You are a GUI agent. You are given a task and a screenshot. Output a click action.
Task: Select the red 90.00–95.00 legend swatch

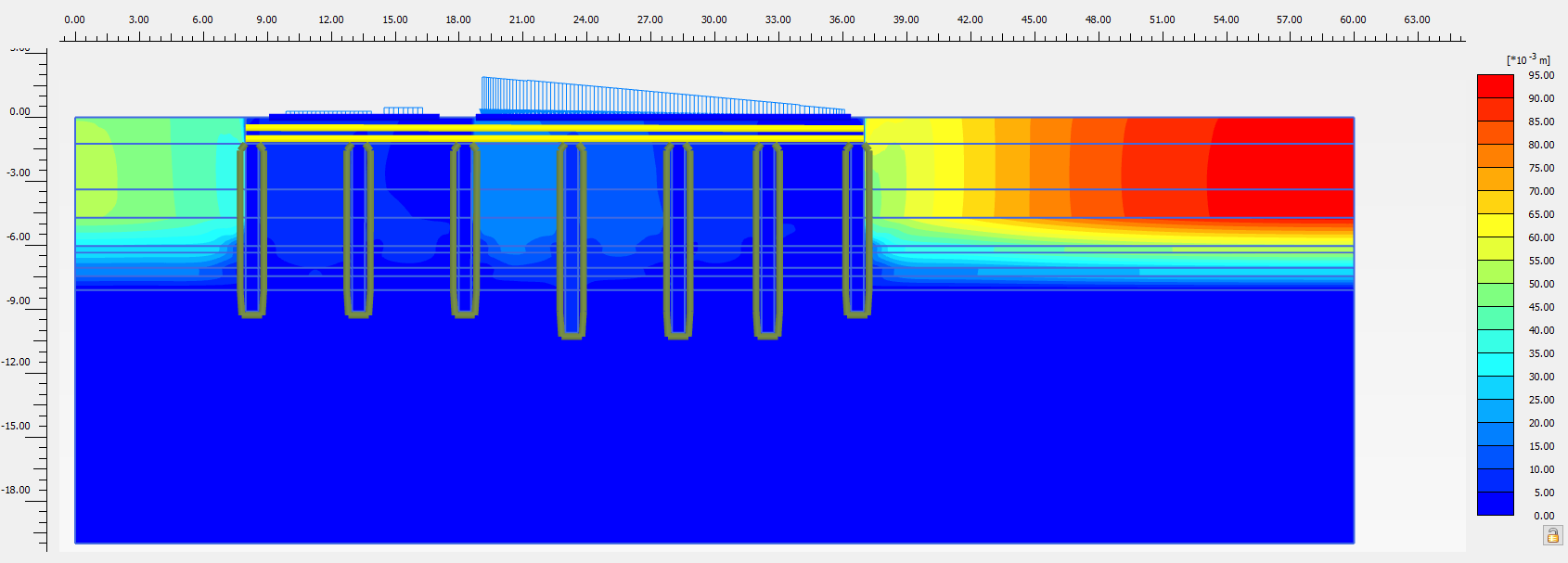click(1495, 86)
